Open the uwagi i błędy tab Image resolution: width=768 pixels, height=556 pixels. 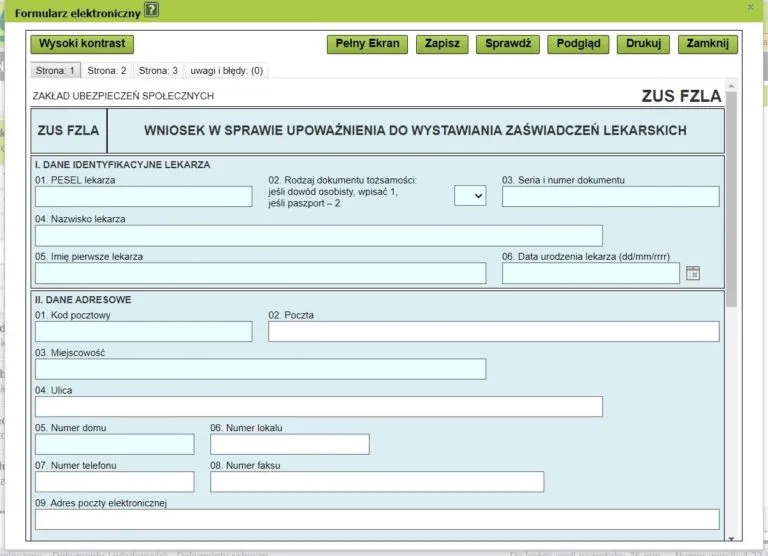tap(227, 71)
